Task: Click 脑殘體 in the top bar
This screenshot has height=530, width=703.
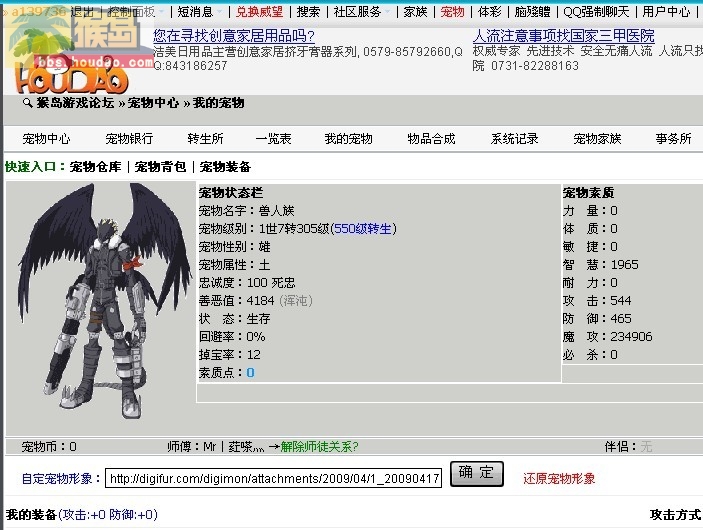Action: point(533,12)
